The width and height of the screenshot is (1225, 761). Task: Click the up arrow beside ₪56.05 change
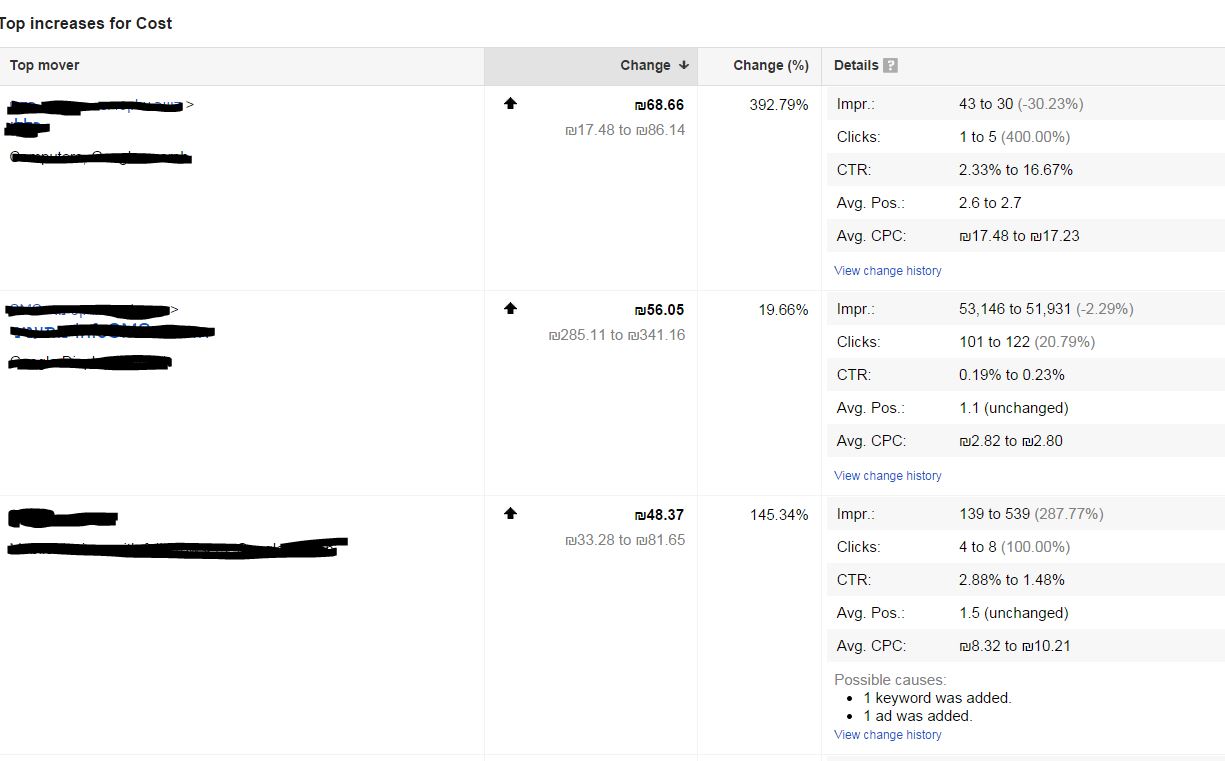coord(510,308)
